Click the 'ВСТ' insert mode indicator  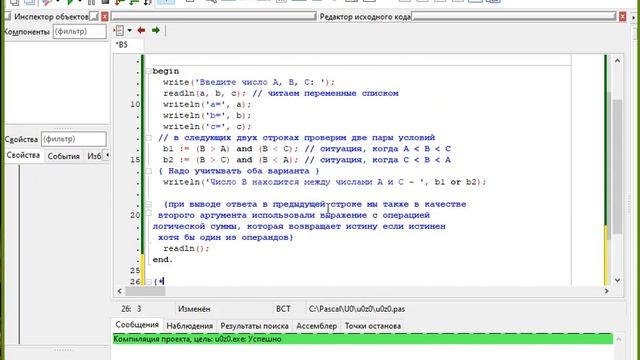(x=283, y=309)
